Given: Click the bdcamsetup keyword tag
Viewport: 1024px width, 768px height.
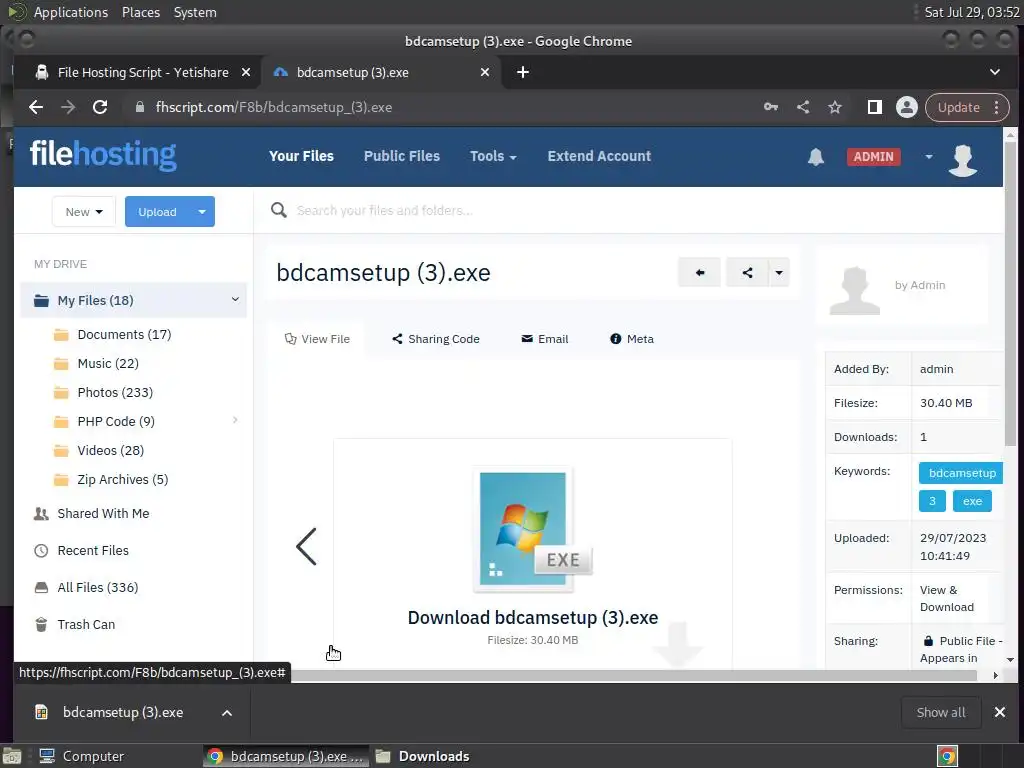Looking at the screenshot, I should click(x=961, y=473).
